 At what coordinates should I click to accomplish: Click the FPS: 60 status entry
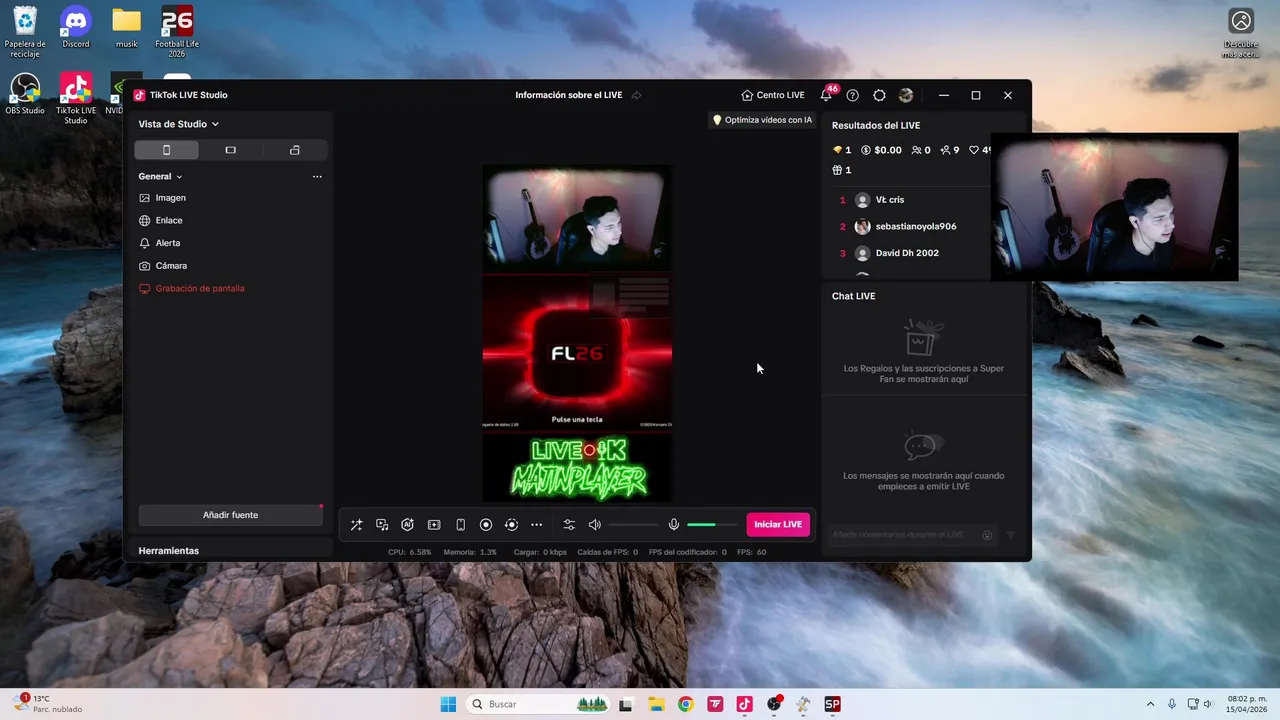[x=751, y=552]
